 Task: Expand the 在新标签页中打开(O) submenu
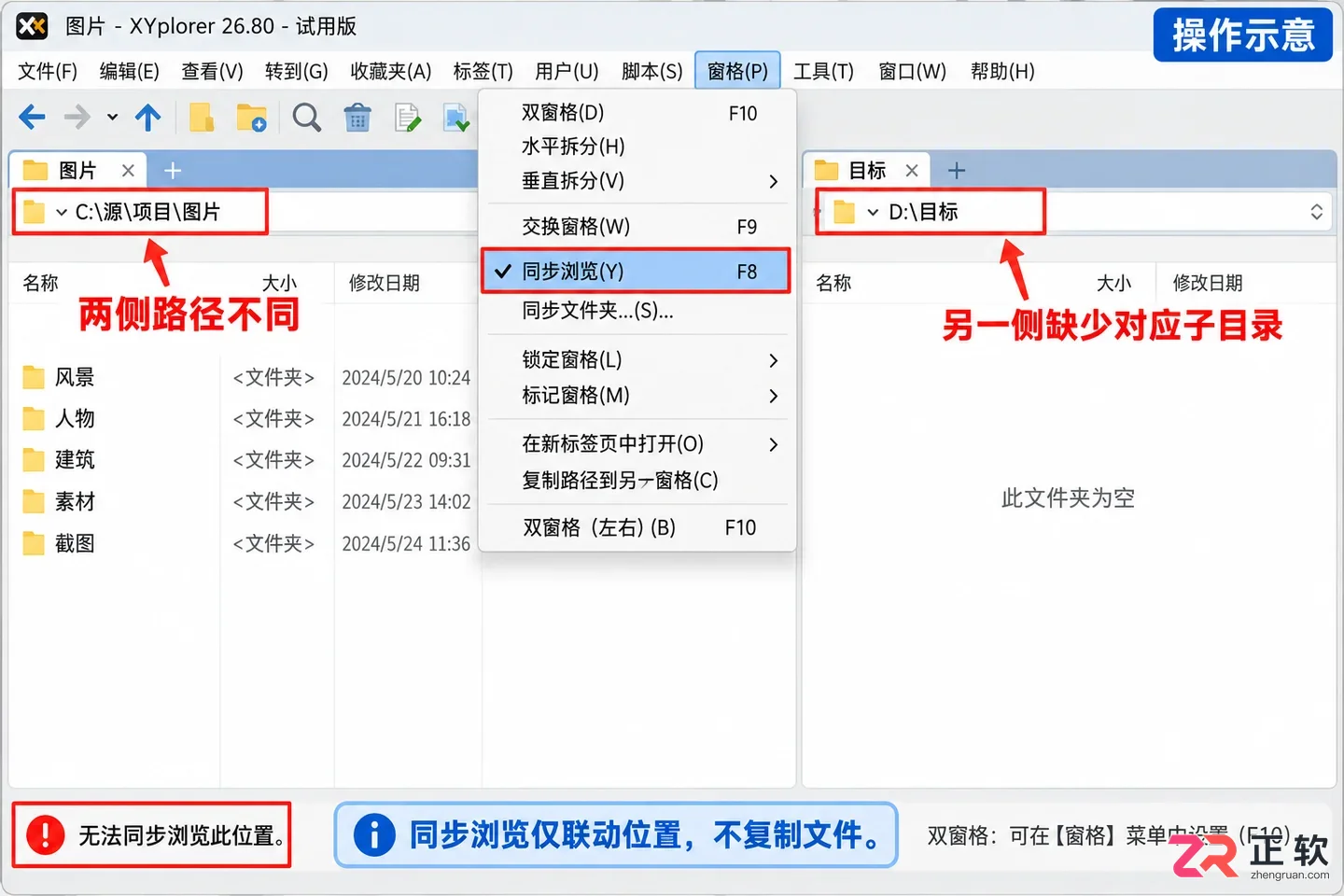coord(773,444)
